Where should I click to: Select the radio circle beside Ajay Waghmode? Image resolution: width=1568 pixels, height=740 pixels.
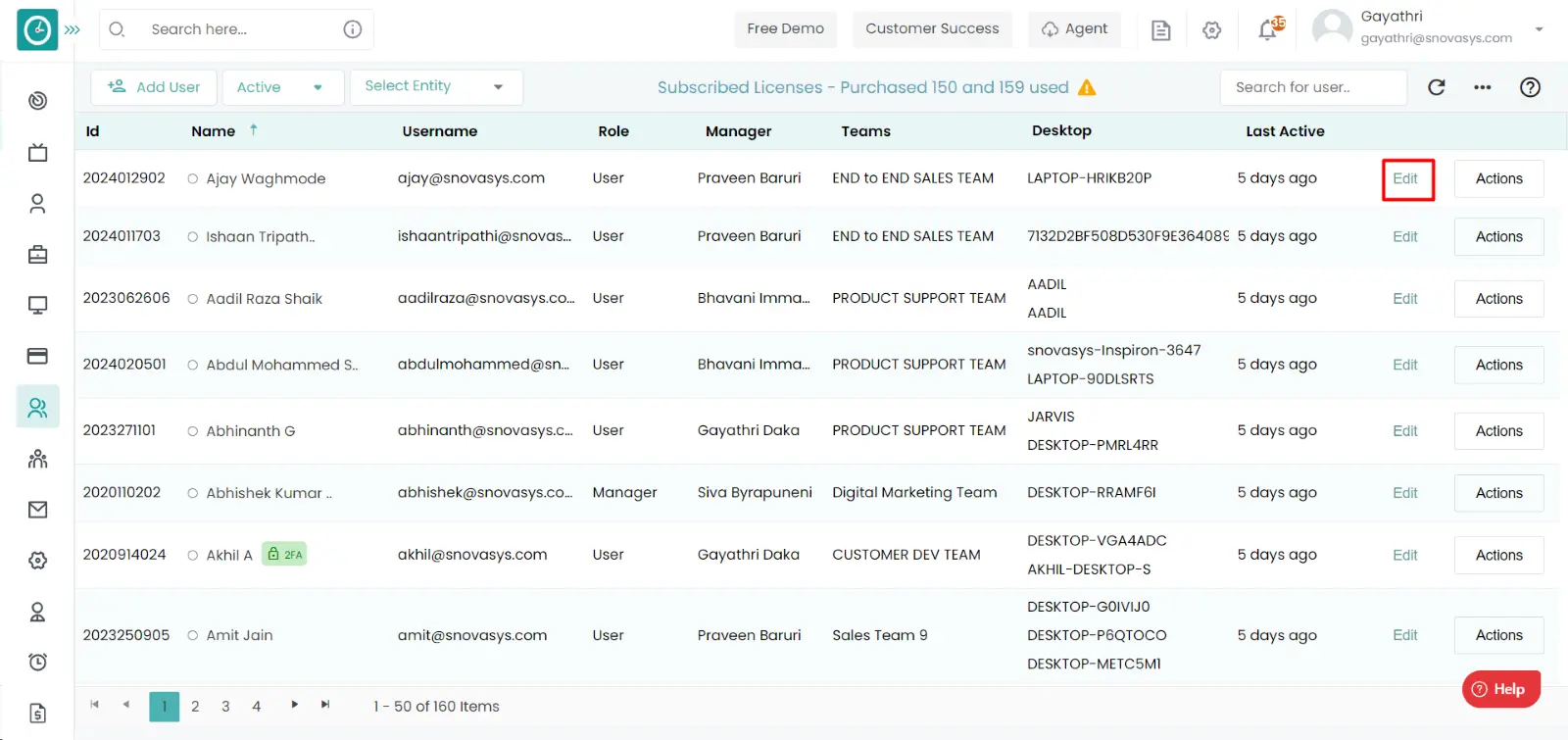pos(193,178)
